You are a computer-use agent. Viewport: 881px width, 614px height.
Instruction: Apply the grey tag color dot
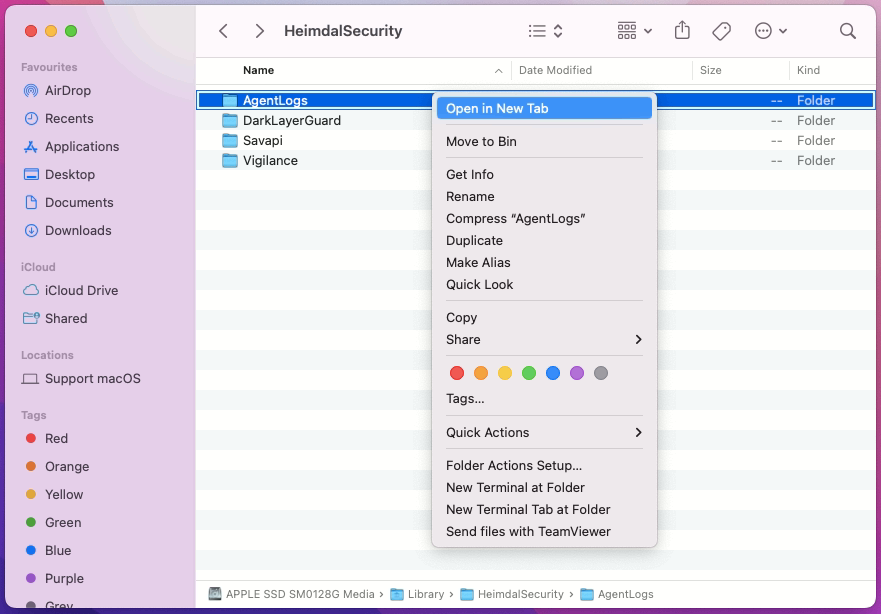(x=601, y=373)
